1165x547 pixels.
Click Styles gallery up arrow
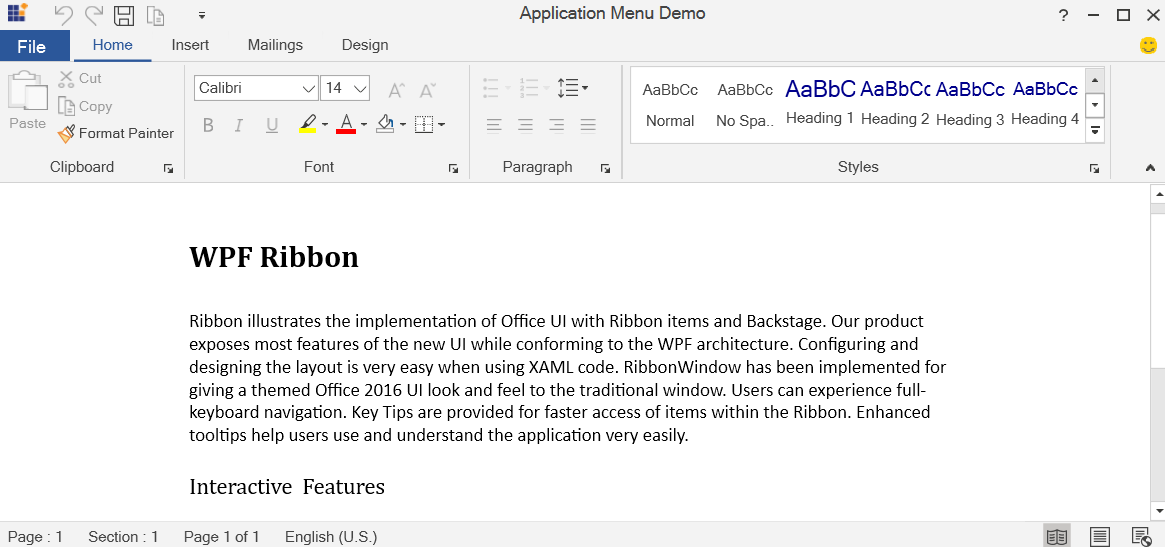click(x=1094, y=80)
